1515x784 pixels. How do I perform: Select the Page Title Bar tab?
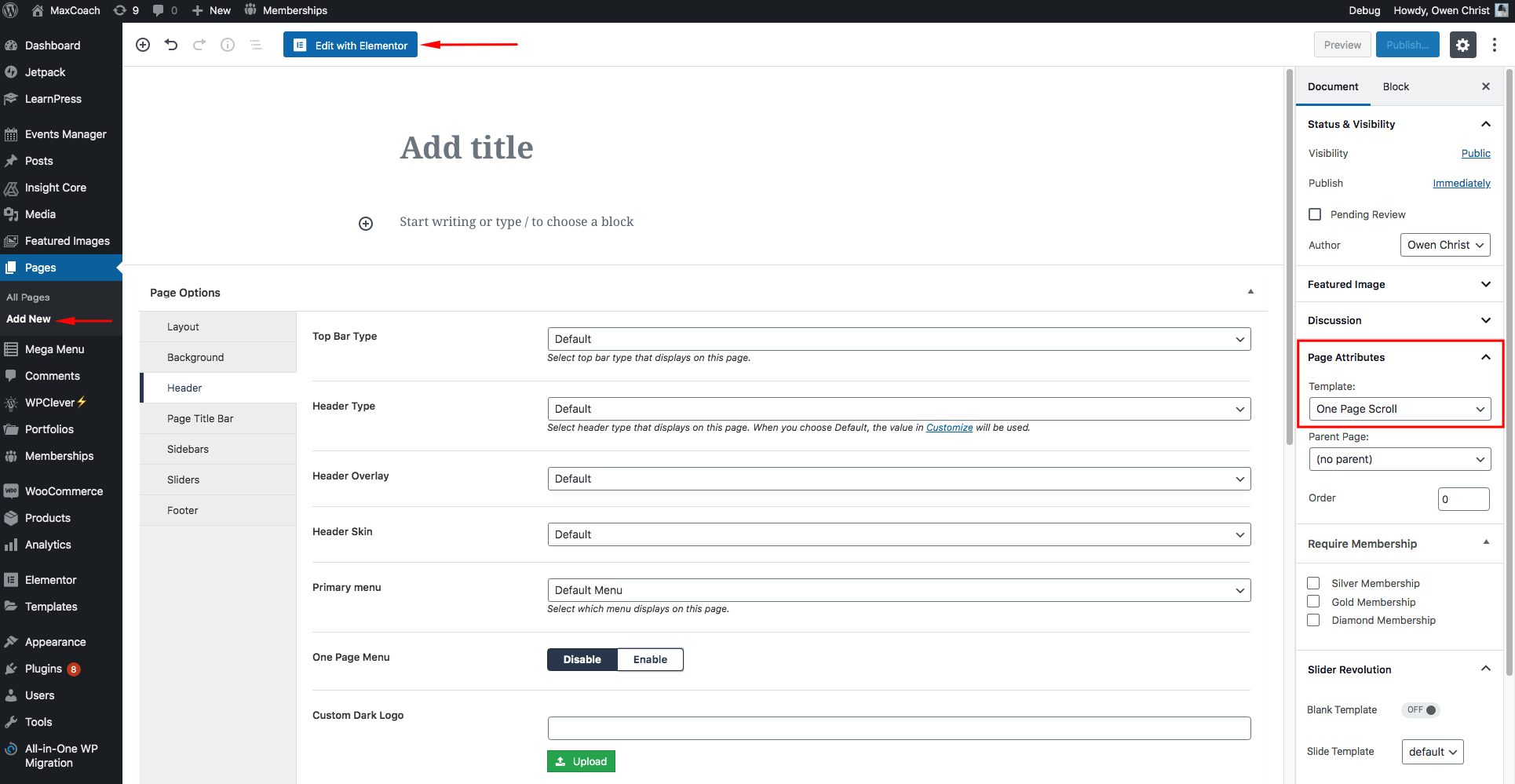[218, 418]
